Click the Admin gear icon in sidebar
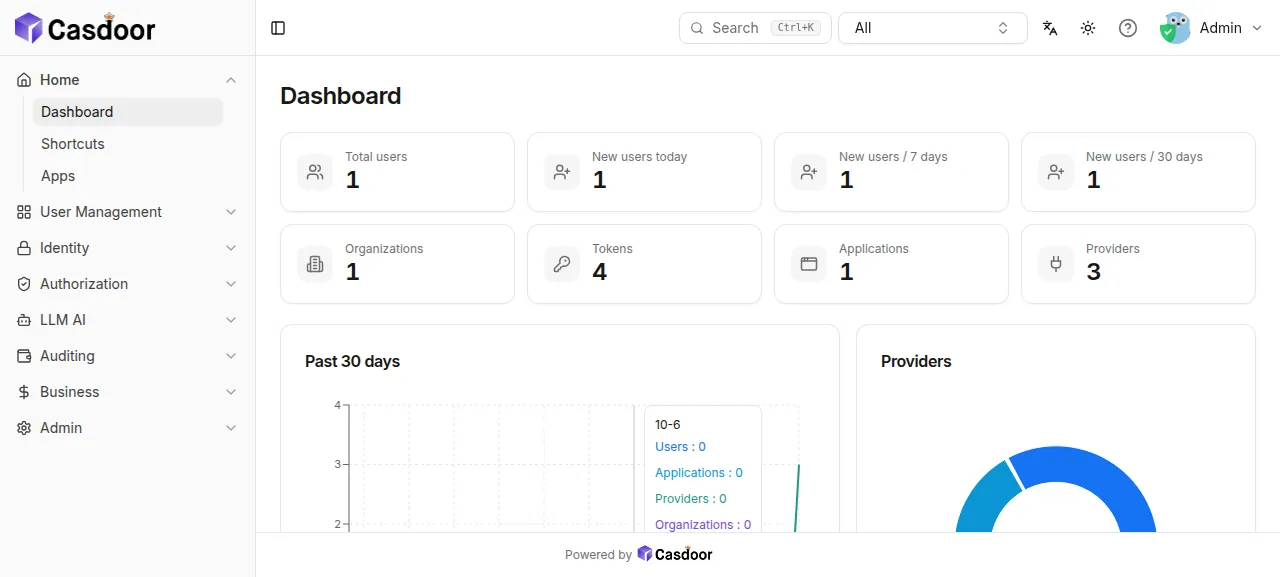1280x577 pixels. click(x=24, y=428)
